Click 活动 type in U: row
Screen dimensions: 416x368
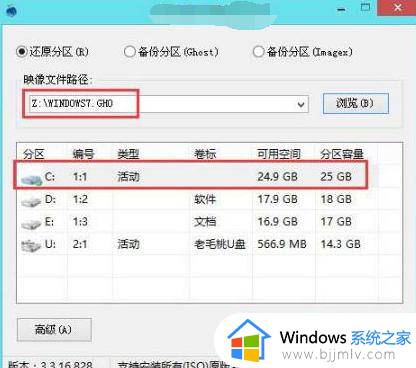128,244
